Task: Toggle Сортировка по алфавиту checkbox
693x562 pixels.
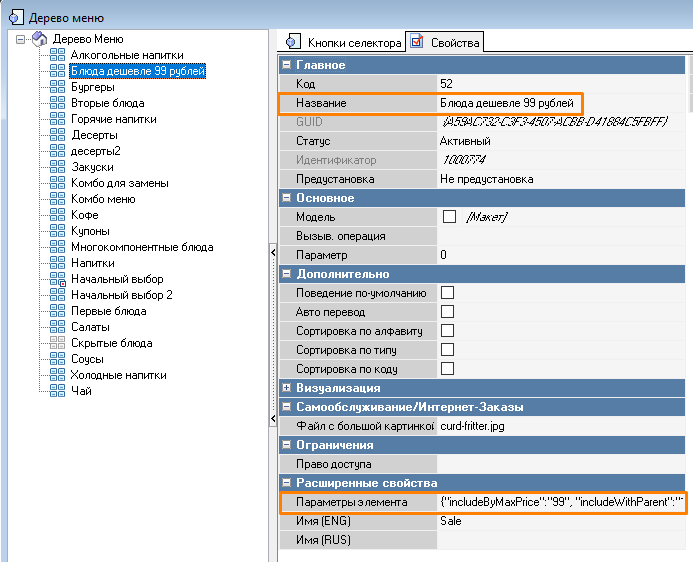Action: pyautogui.click(x=448, y=331)
